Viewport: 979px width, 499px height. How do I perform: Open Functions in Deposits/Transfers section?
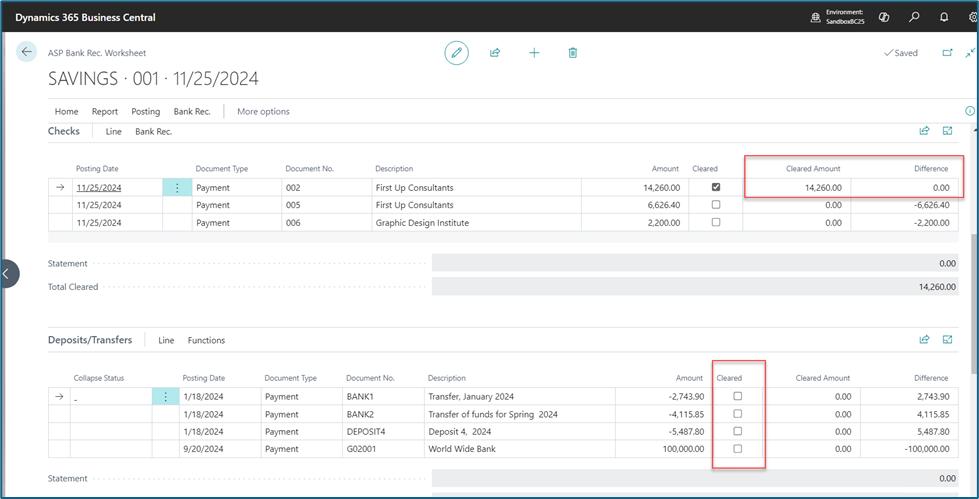coord(206,340)
